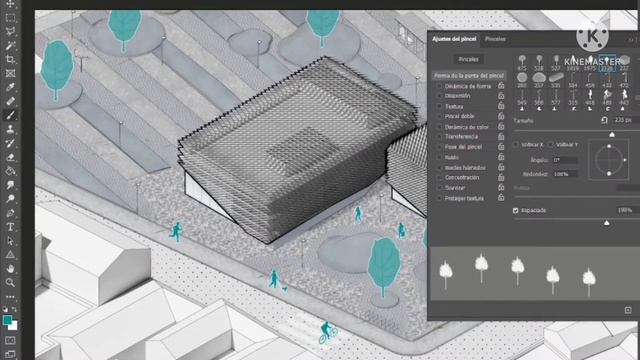The width and height of the screenshot is (640, 360).
Task: Select the Brush tool
Action: point(10,115)
